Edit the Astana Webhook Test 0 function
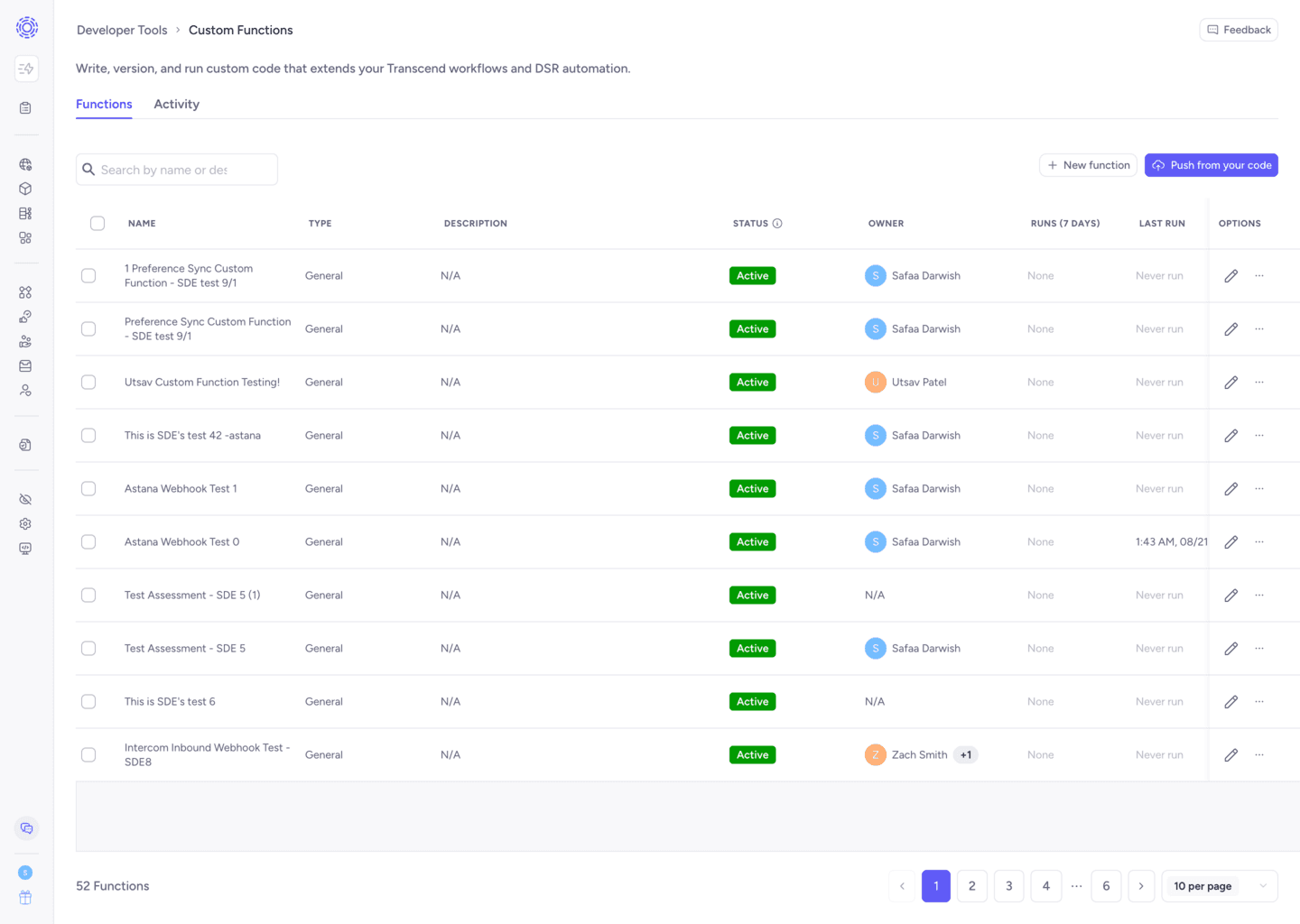The image size is (1300, 924). (x=1230, y=542)
